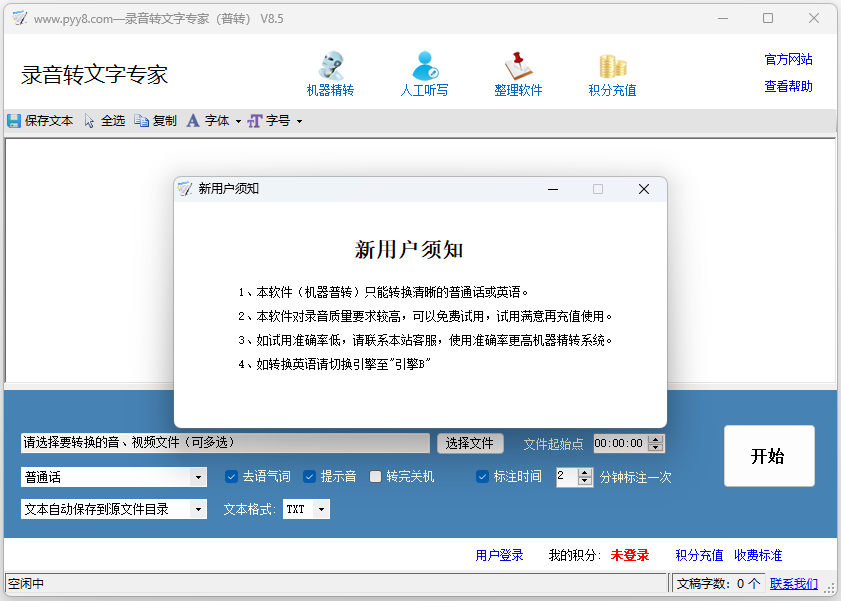The image size is (841, 601).
Task: Open the 查看帮助 link
Action: coord(788,86)
